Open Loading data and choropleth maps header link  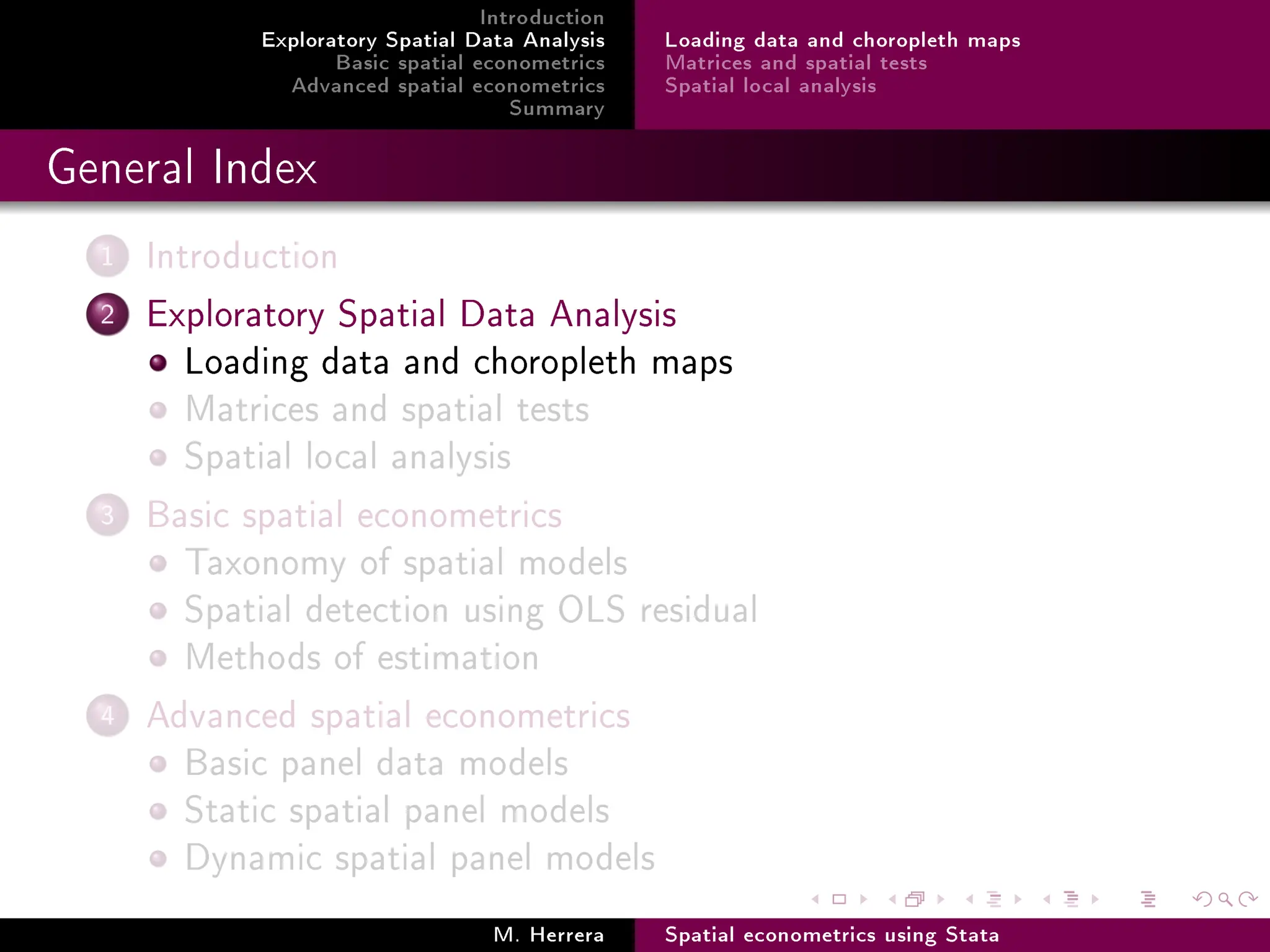pyautogui.click(x=843, y=40)
